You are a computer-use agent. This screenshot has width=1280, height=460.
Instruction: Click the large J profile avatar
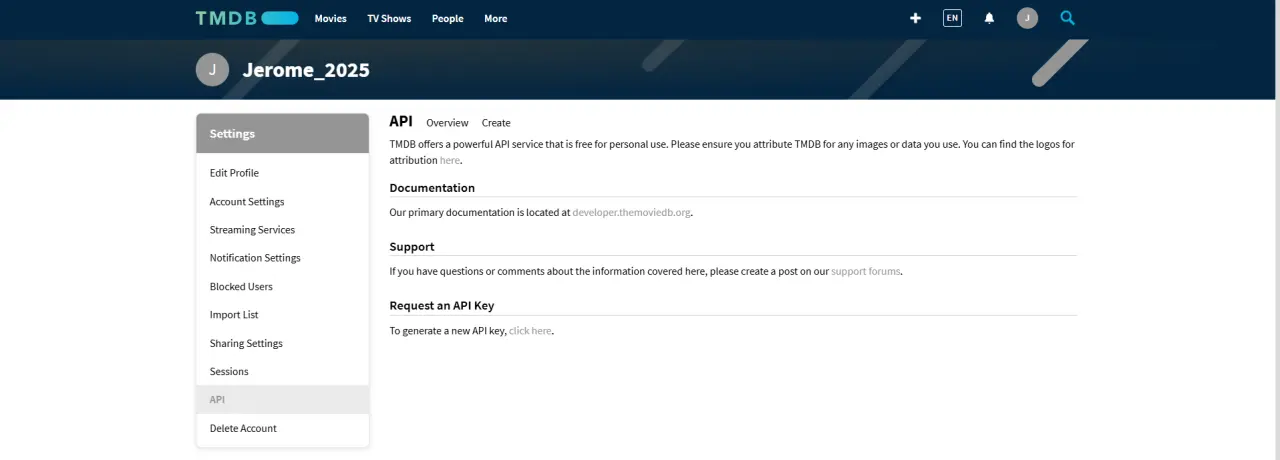tap(212, 70)
